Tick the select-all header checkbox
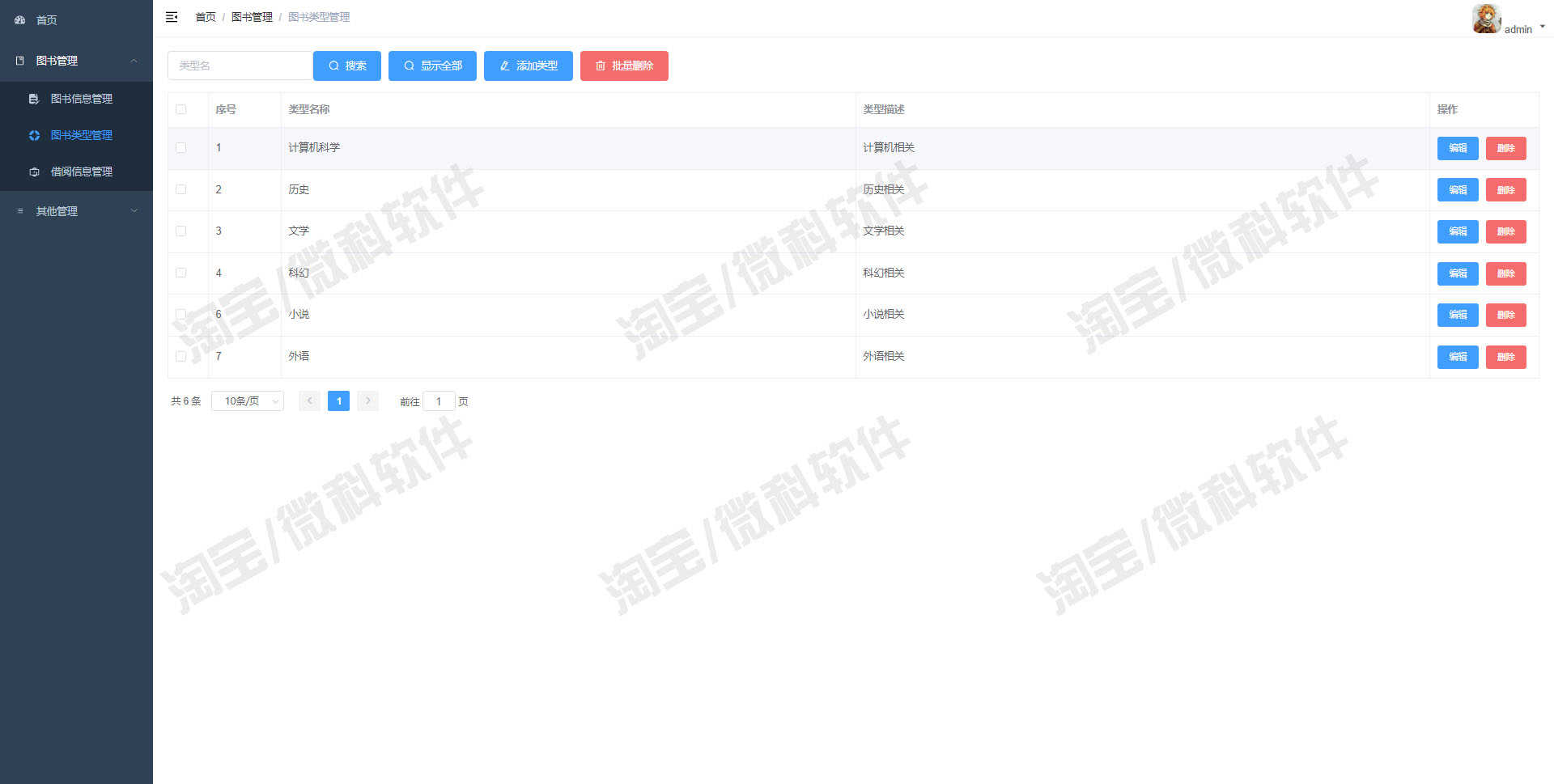 (181, 109)
